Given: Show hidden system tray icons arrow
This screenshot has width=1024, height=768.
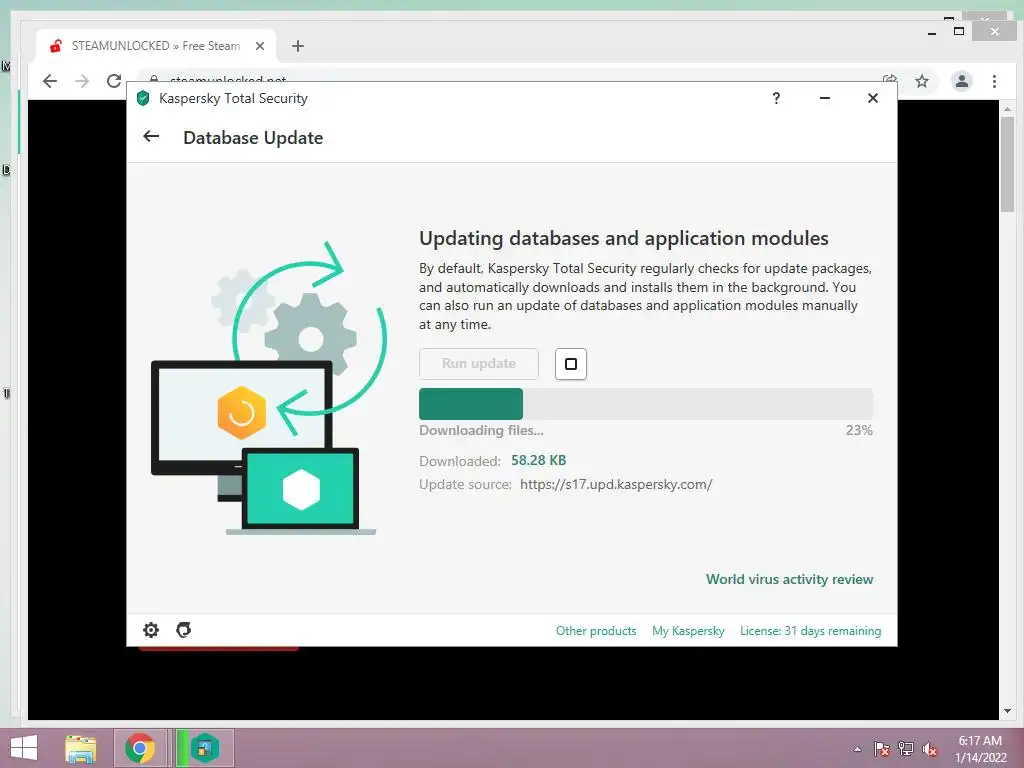Looking at the screenshot, I should [x=857, y=749].
